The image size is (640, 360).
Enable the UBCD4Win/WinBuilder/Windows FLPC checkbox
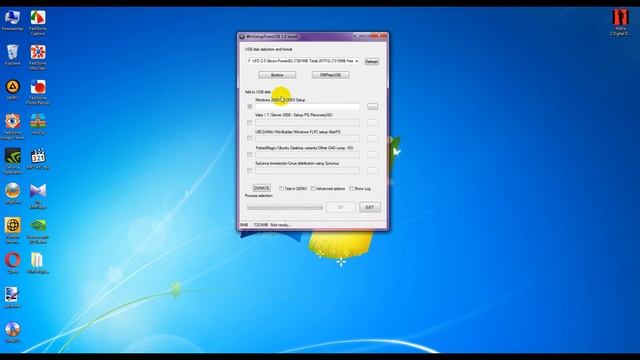[249, 138]
